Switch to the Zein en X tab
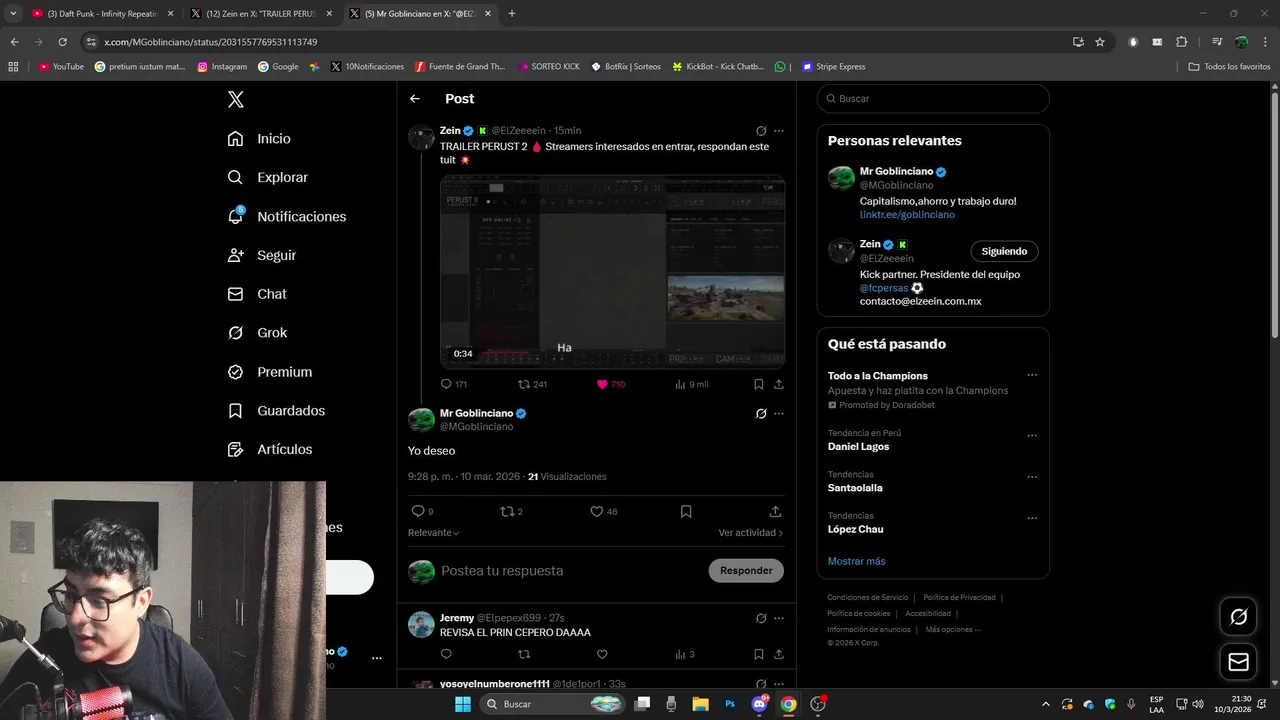The height and width of the screenshot is (720, 1280). (262, 14)
